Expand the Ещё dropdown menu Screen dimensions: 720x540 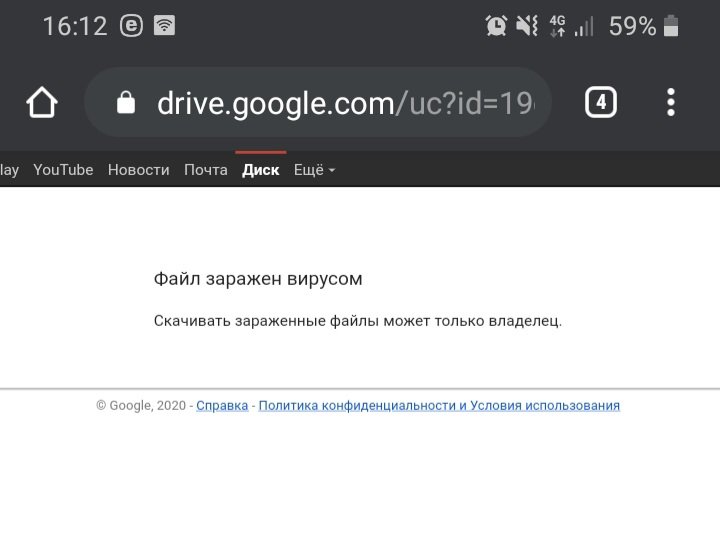314,170
